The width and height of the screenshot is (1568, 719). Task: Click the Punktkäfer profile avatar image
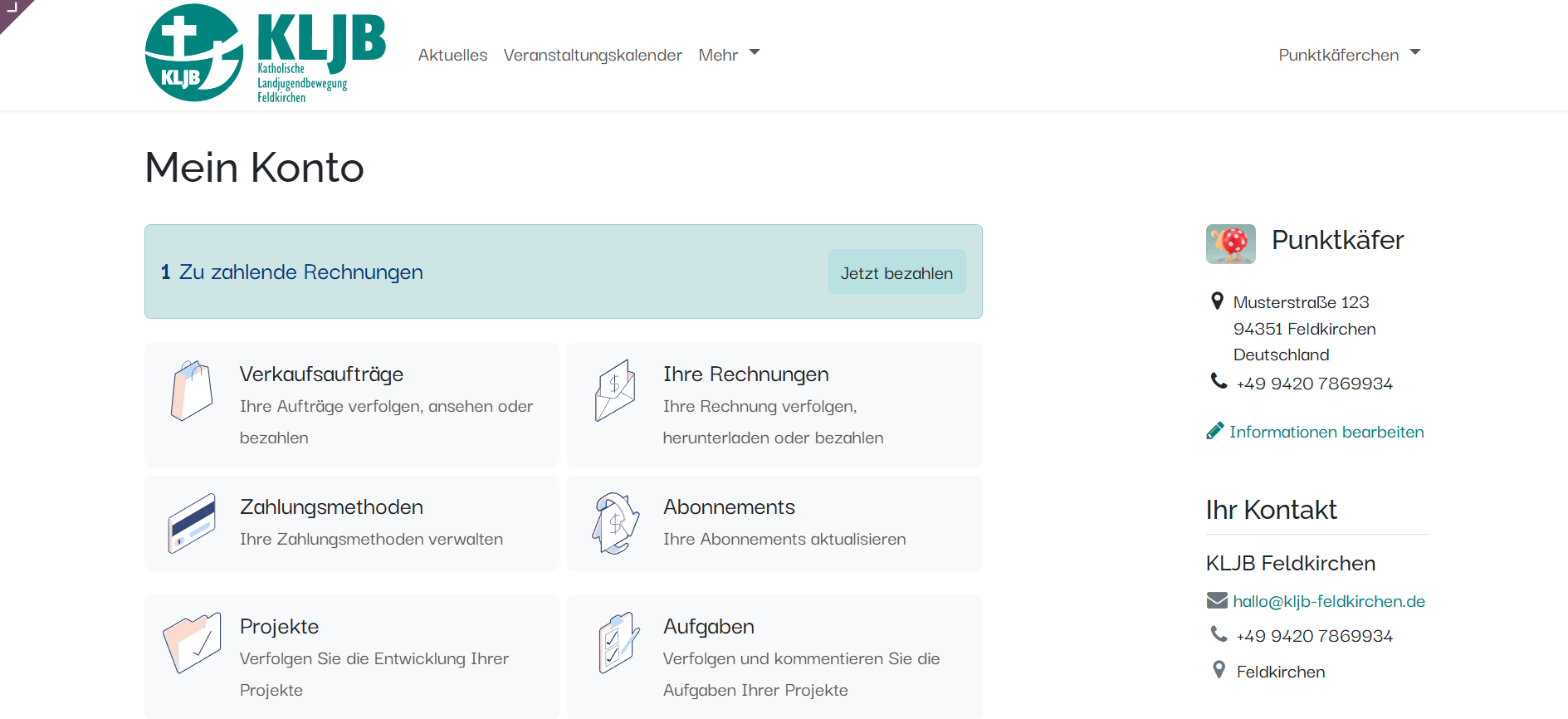click(x=1230, y=244)
